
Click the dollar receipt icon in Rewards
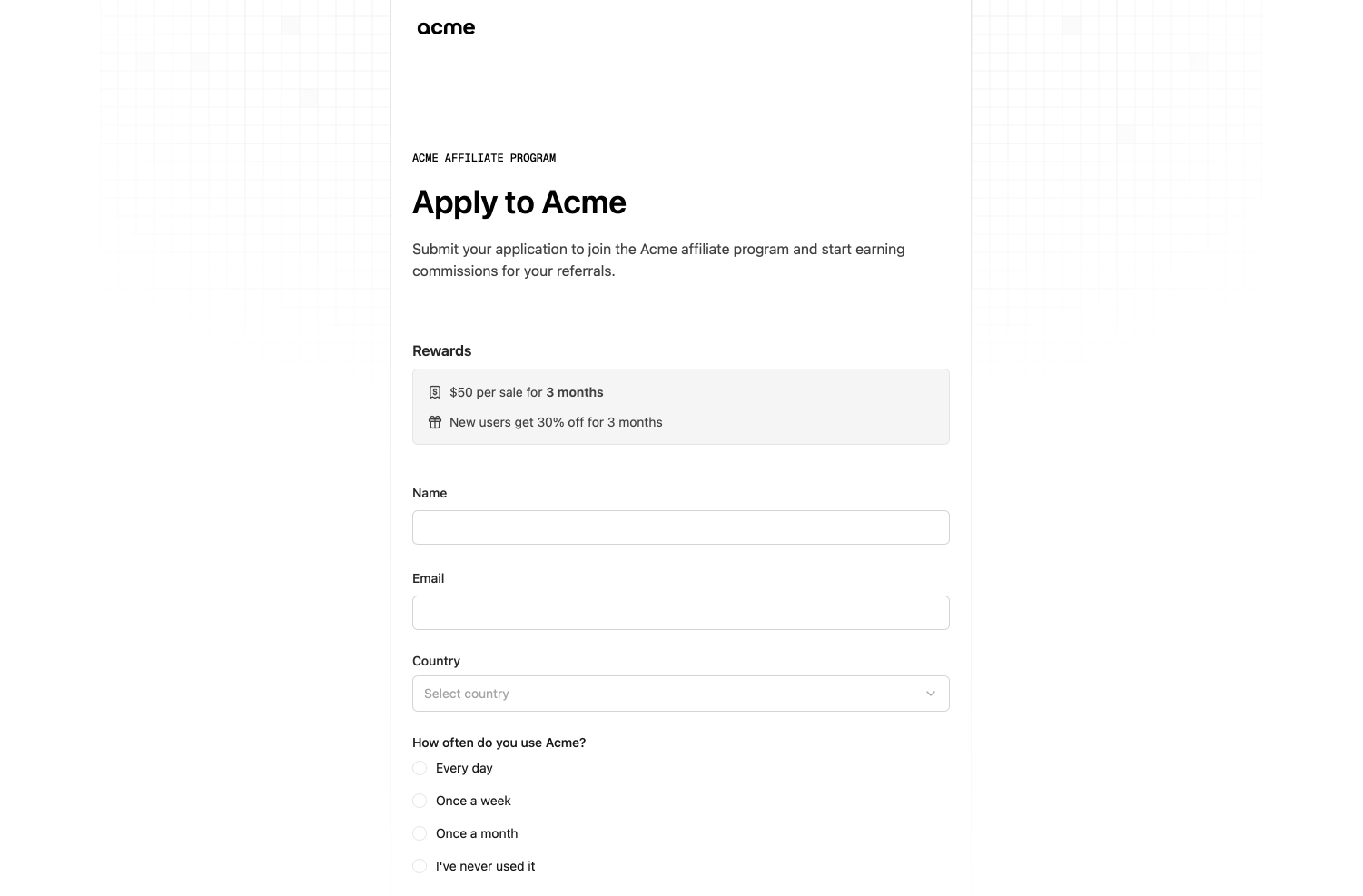pos(435,392)
